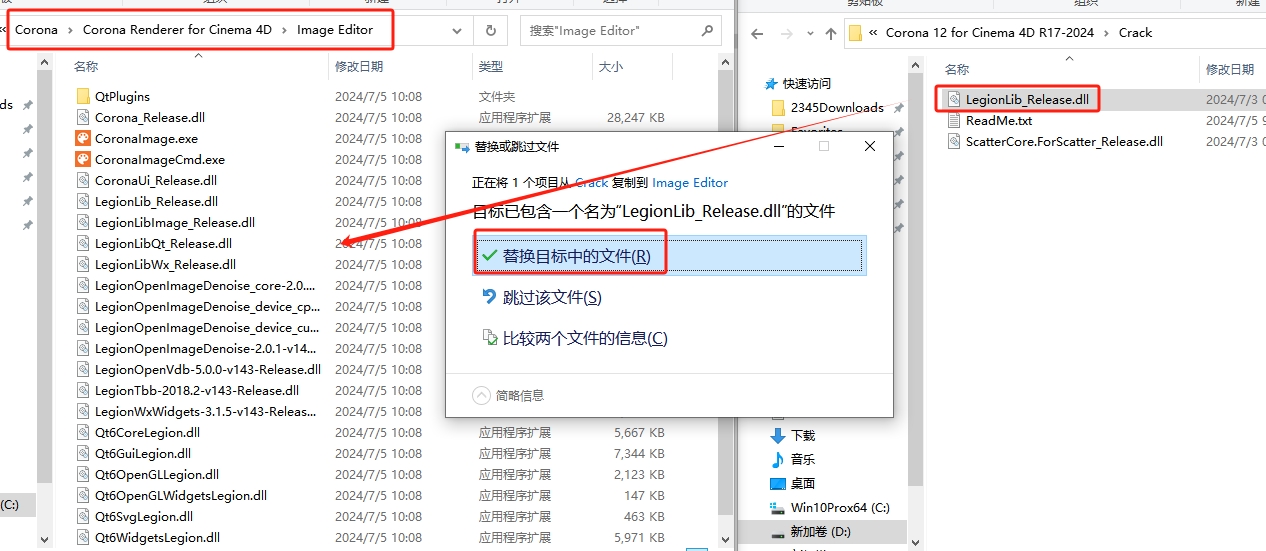
Task: Select 新加卷 (D:) drive in navigation pane
Action: (820, 531)
